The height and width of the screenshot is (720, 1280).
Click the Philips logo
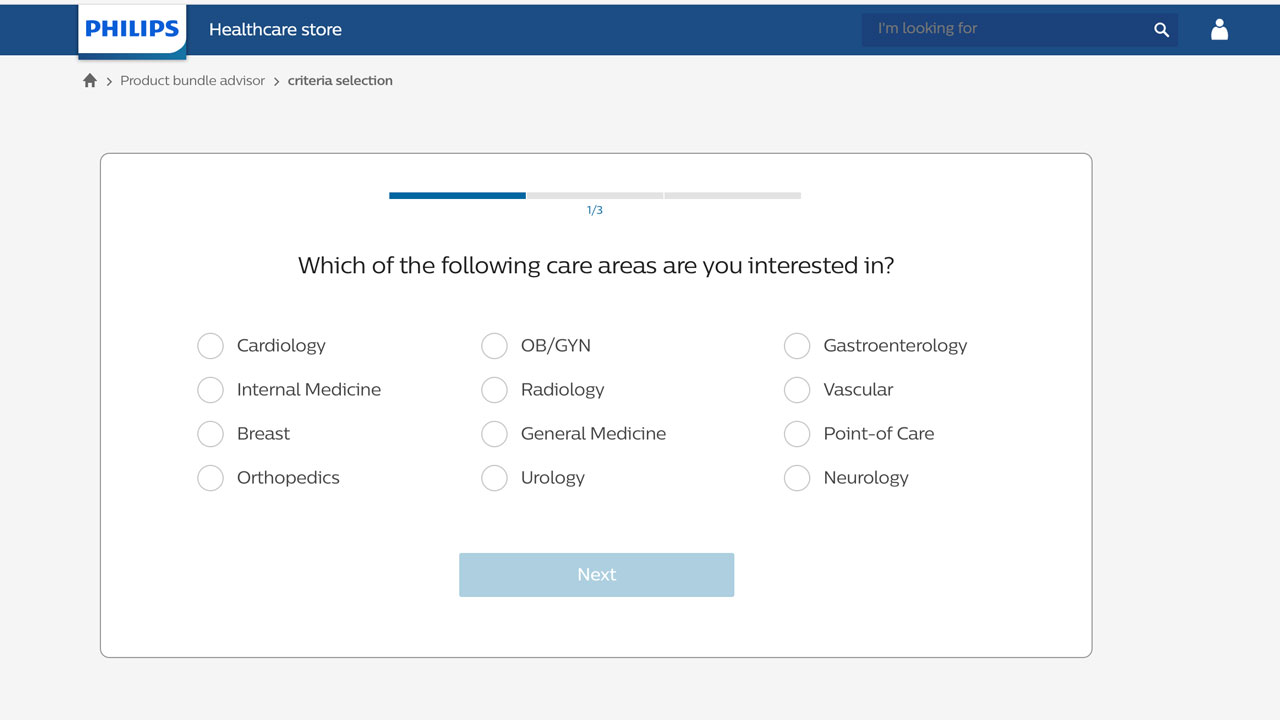point(132,29)
